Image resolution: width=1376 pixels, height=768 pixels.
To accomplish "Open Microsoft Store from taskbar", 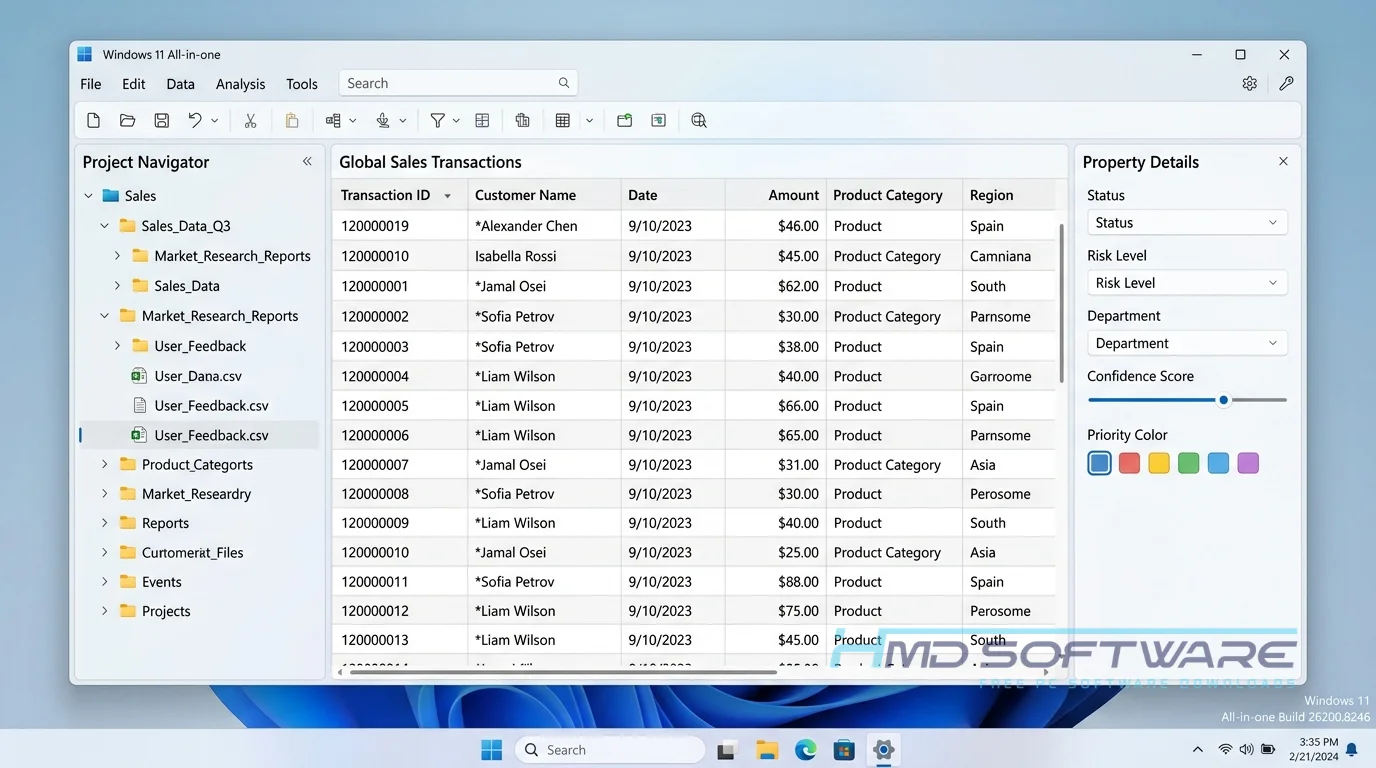I will click(x=844, y=750).
